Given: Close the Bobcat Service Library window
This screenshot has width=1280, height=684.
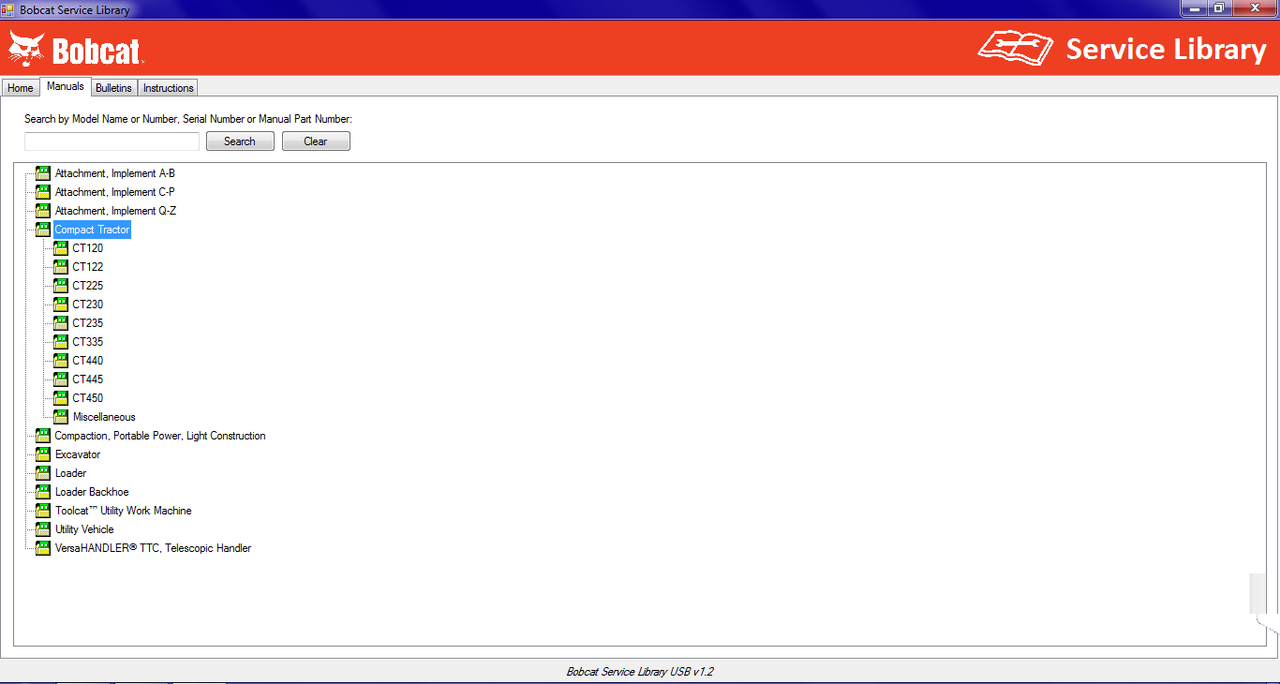Looking at the screenshot, I should tap(1255, 8).
